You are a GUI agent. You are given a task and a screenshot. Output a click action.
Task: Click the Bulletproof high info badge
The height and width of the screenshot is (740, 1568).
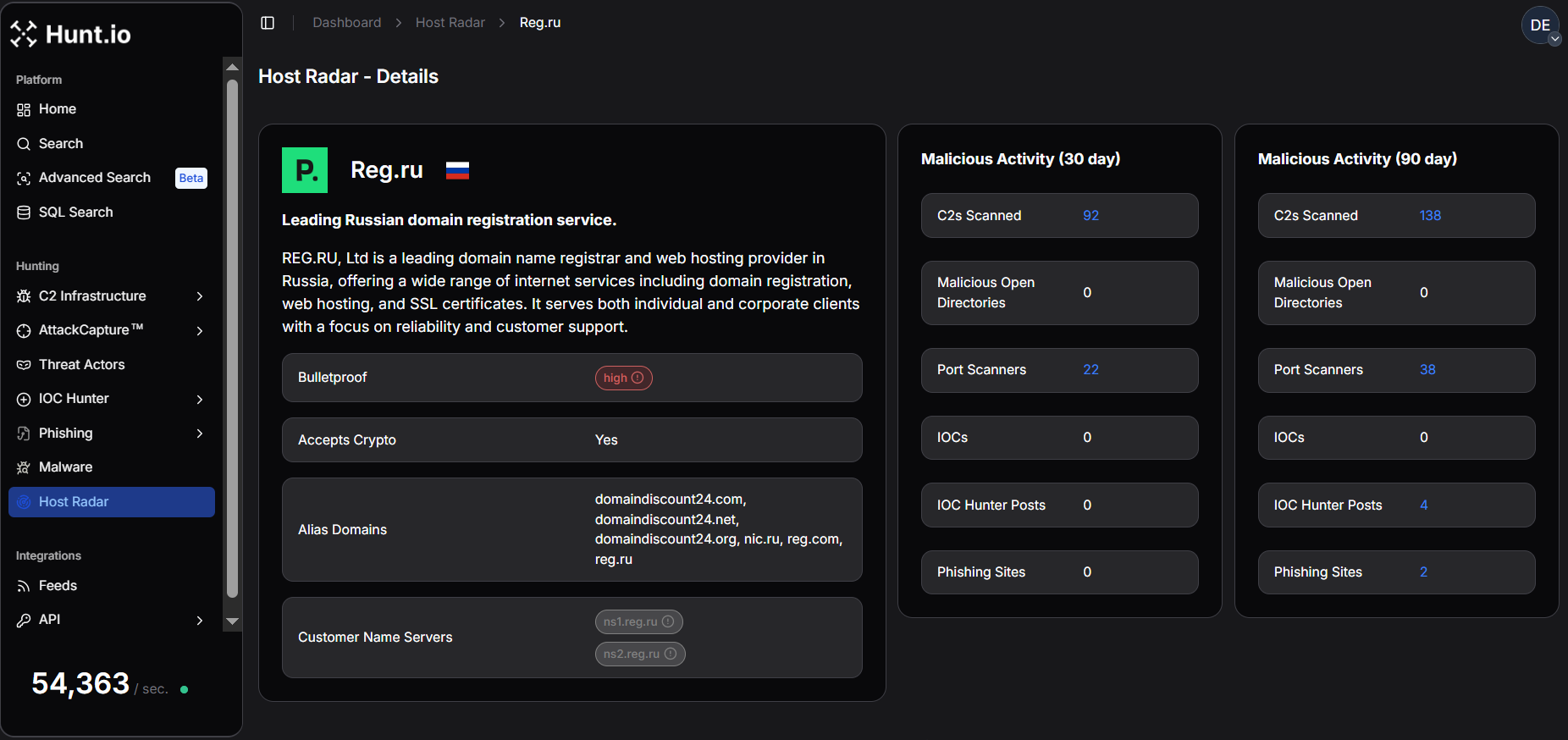[623, 378]
